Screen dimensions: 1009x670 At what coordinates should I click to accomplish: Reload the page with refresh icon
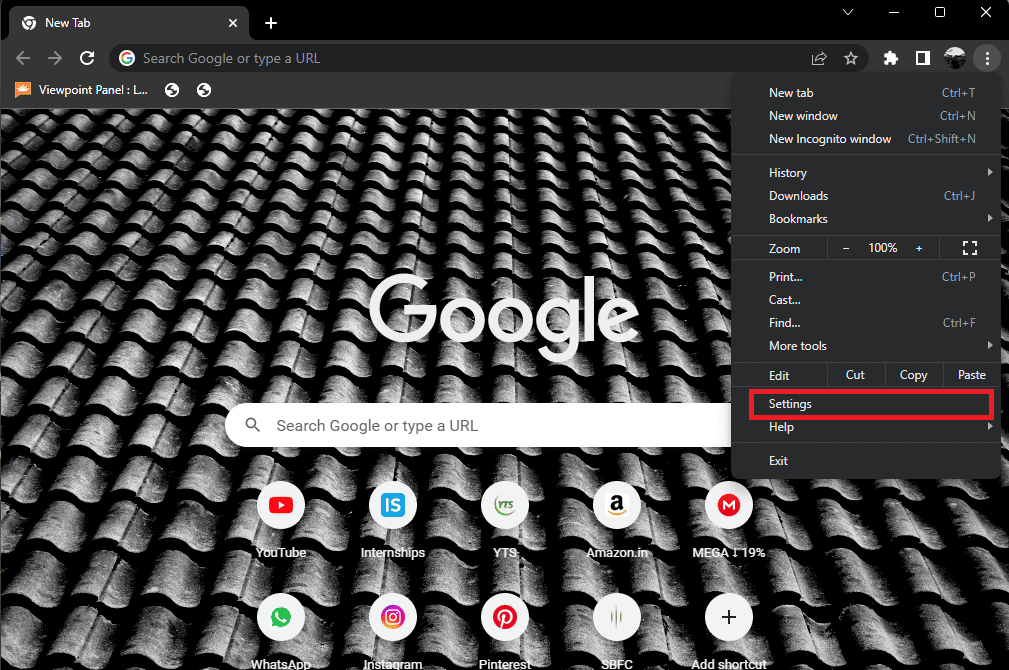[x=87, y=59]
